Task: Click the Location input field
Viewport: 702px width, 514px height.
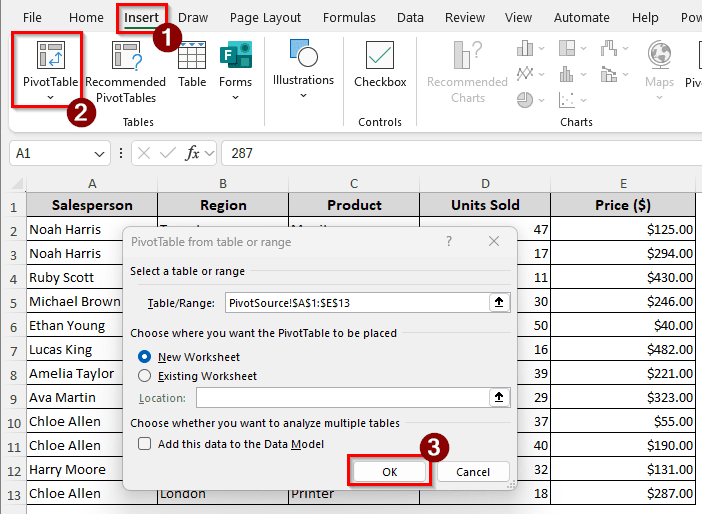Action: tap(342, 397)
